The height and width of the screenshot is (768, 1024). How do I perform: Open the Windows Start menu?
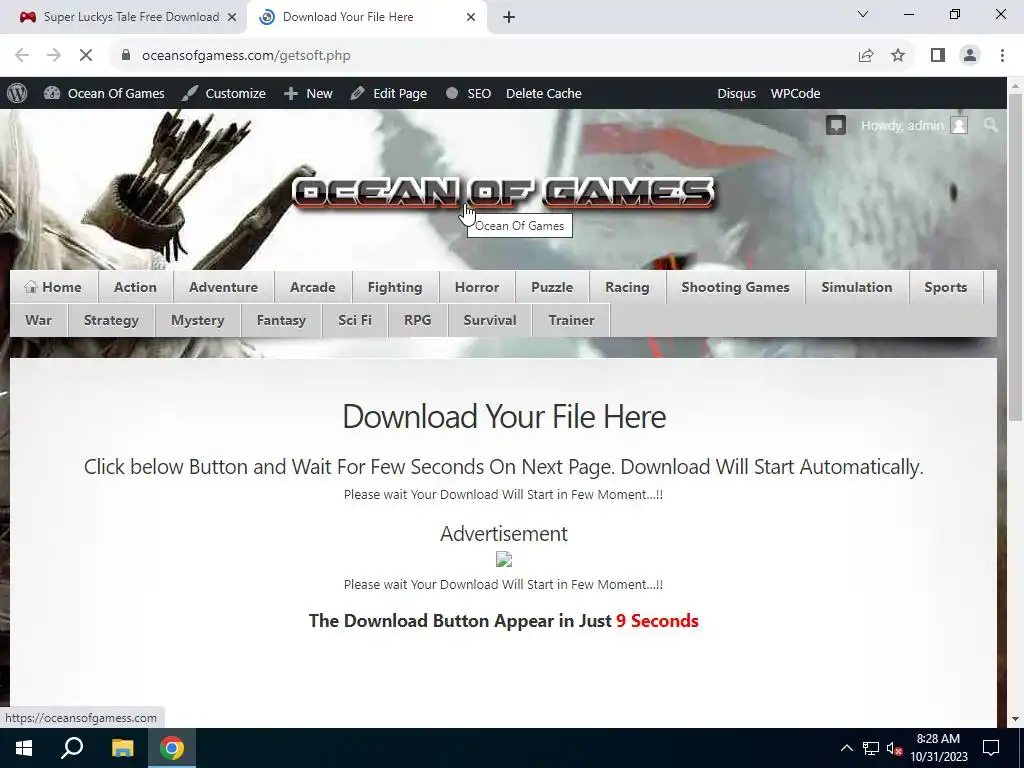coord(24,748)
